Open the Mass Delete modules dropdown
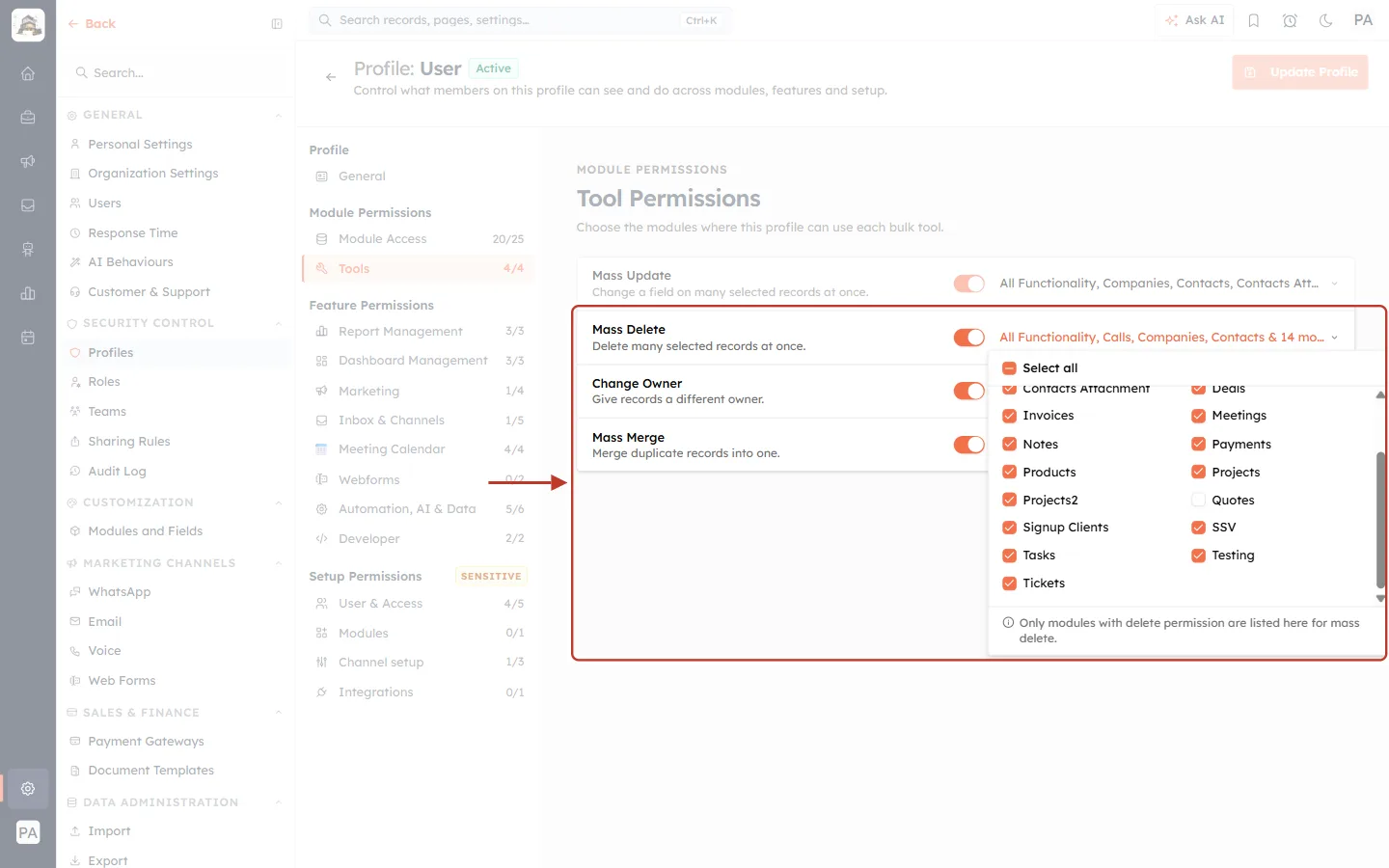The width and height of the screenshot is (1389, 868). (1169, 337)
